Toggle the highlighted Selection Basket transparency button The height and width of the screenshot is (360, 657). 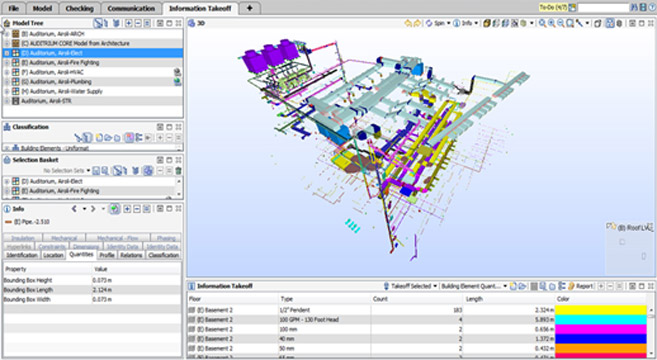tap(147, 171)
